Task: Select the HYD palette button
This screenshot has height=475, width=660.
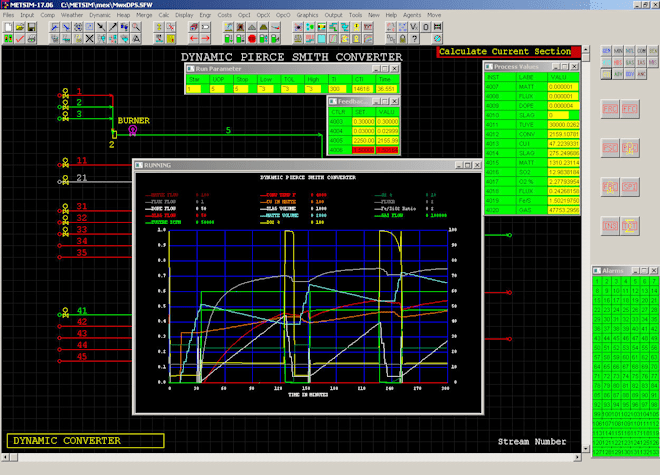Action: coord(606,62)
